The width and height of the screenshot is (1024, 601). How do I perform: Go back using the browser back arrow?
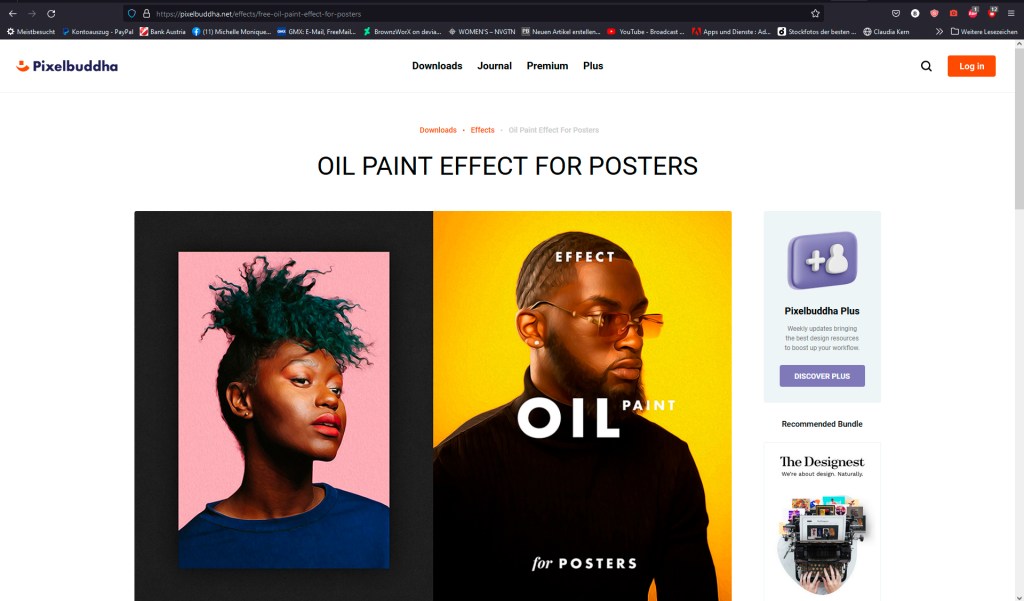pos(12,13)
